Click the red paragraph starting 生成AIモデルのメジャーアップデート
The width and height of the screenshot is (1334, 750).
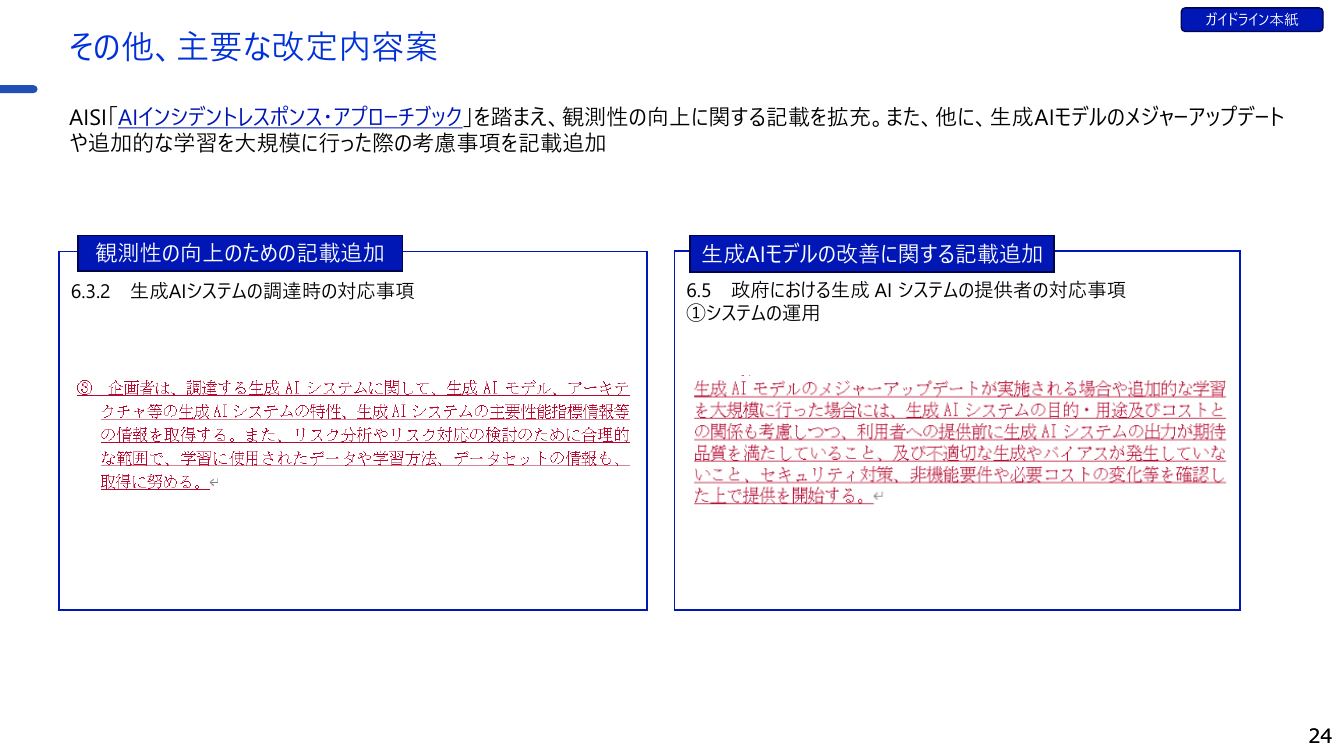960,441
